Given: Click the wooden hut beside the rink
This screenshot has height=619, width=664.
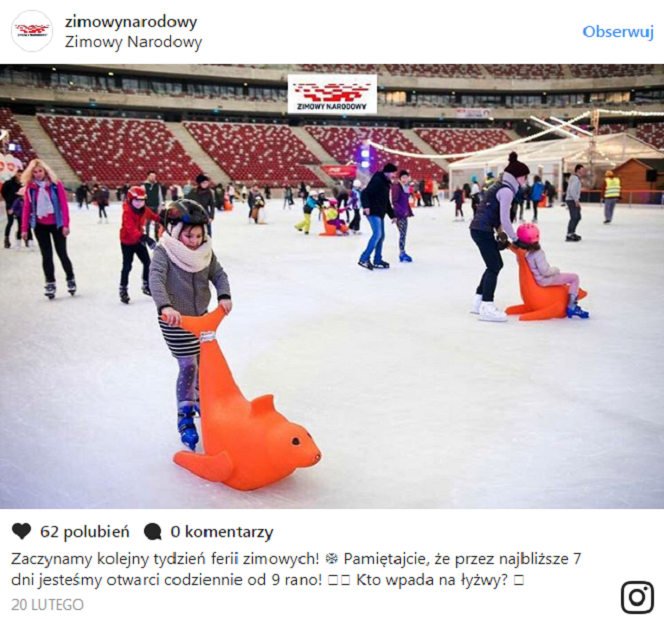Looking at the screenshot, I should point(637,174).
